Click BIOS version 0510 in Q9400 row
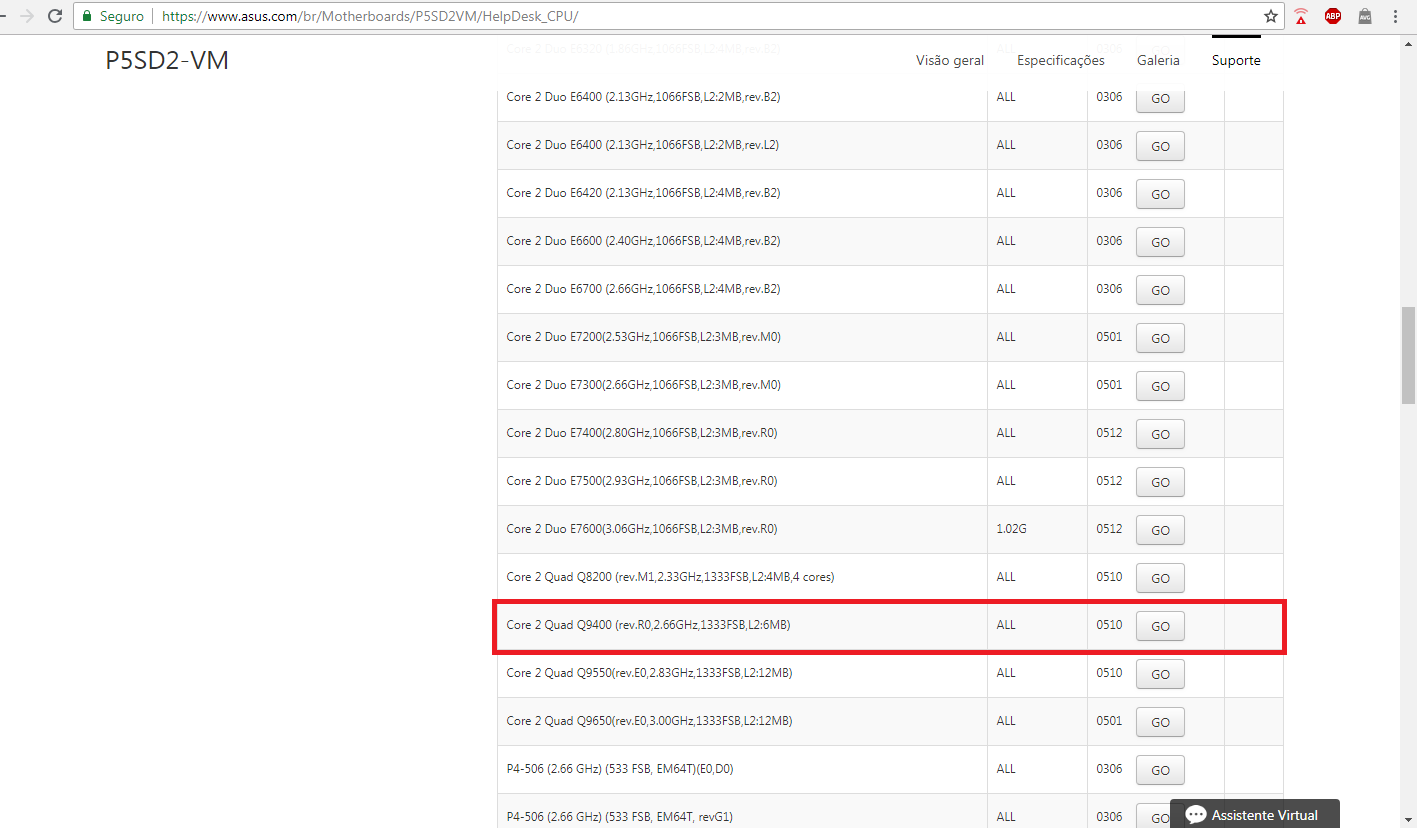1417x828 pixels. coord(1109,625)
